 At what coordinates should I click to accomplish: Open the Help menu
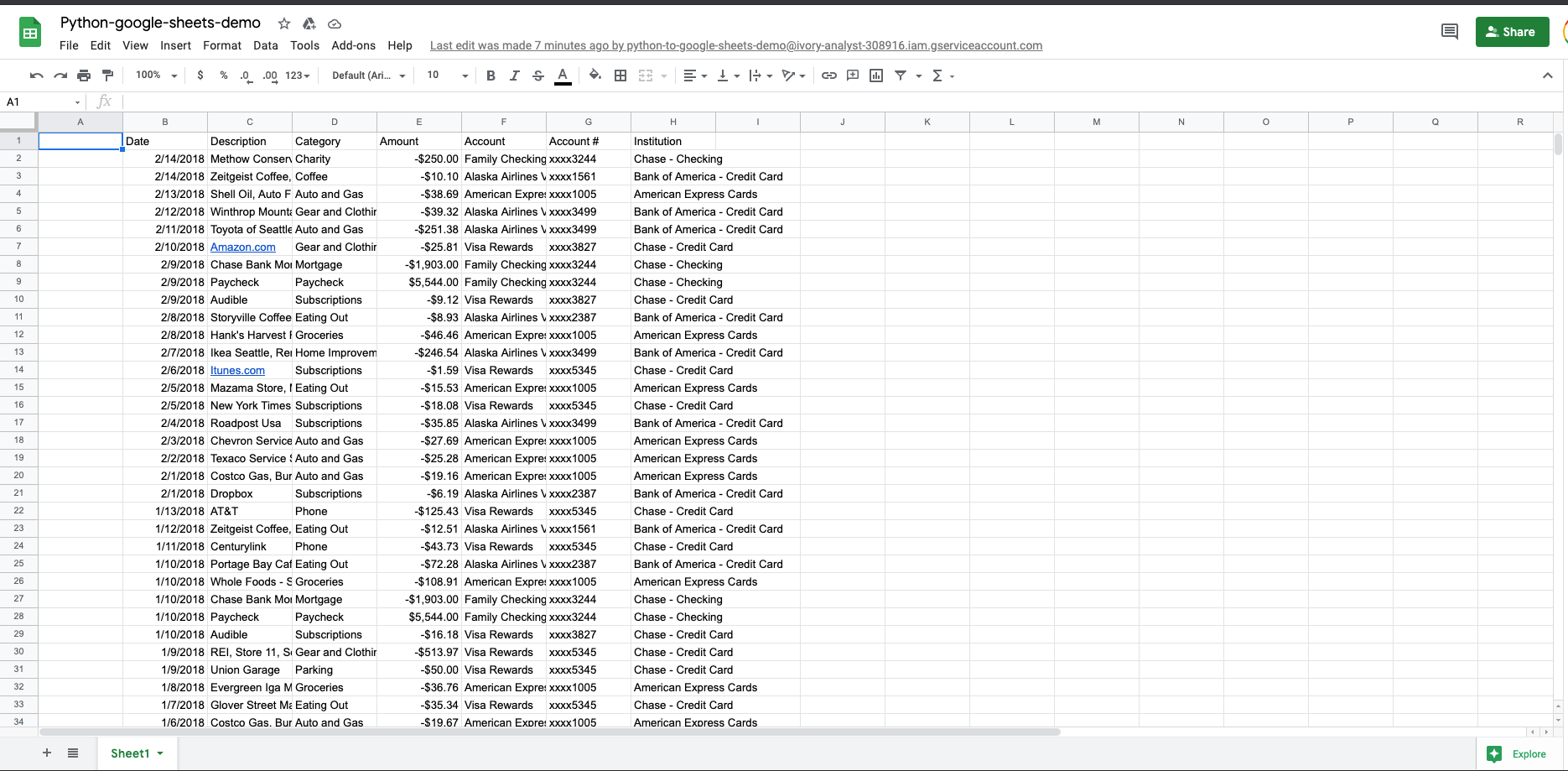tap(400, 45)
